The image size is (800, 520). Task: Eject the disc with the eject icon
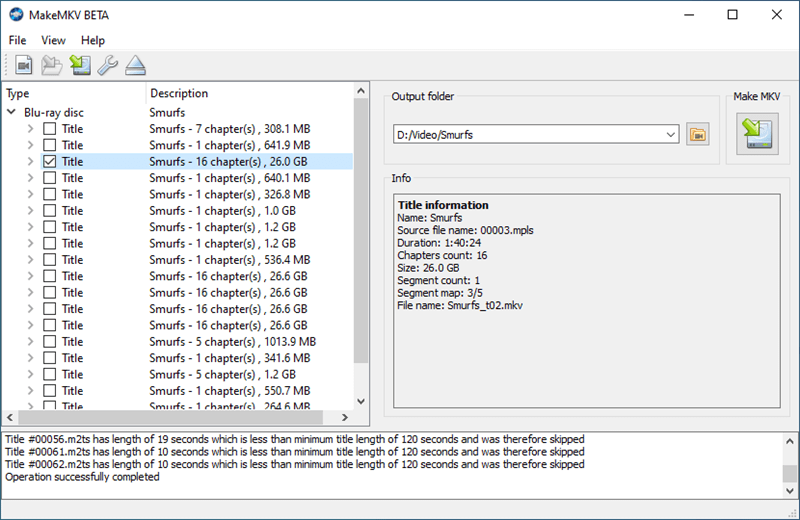coord(135,65)
